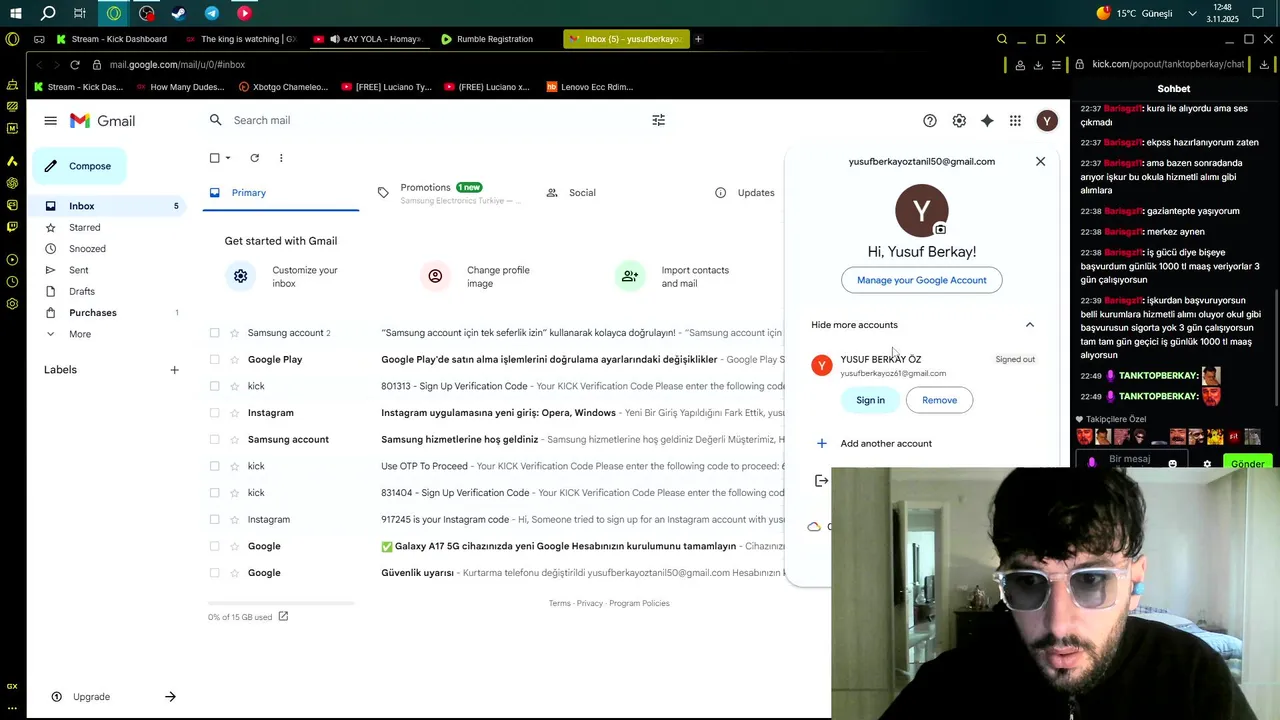Click the account avatar in Gmail header

tap(1047, 121)
